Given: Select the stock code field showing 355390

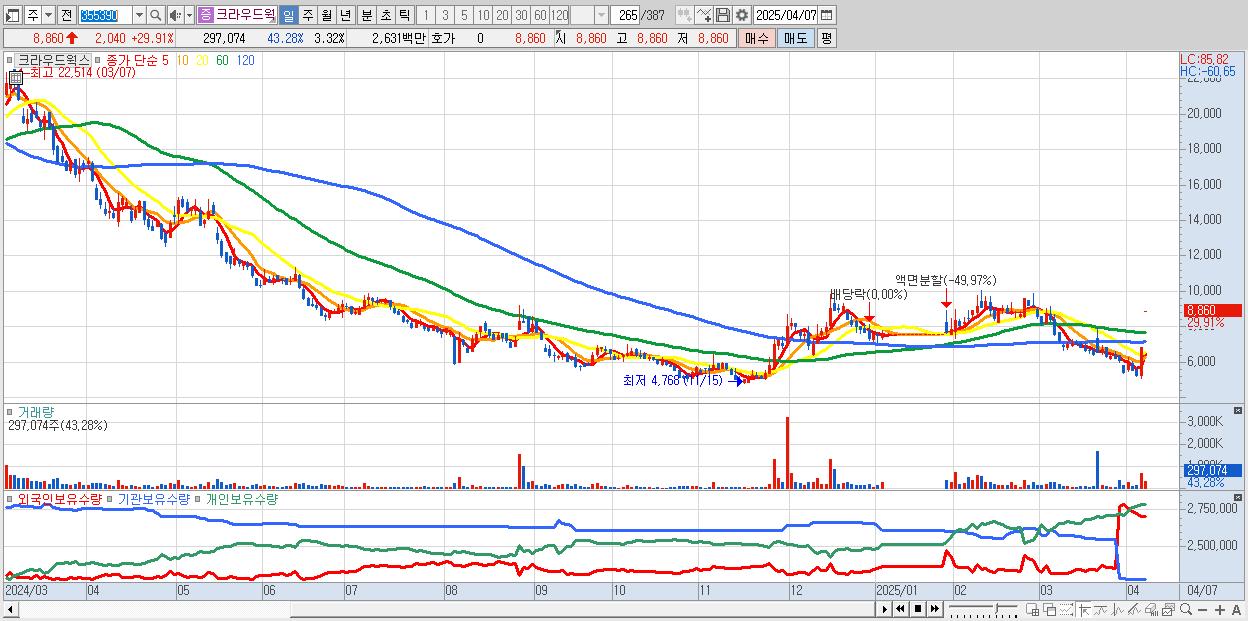Looking at the screenshot, I should click(104, 15).
